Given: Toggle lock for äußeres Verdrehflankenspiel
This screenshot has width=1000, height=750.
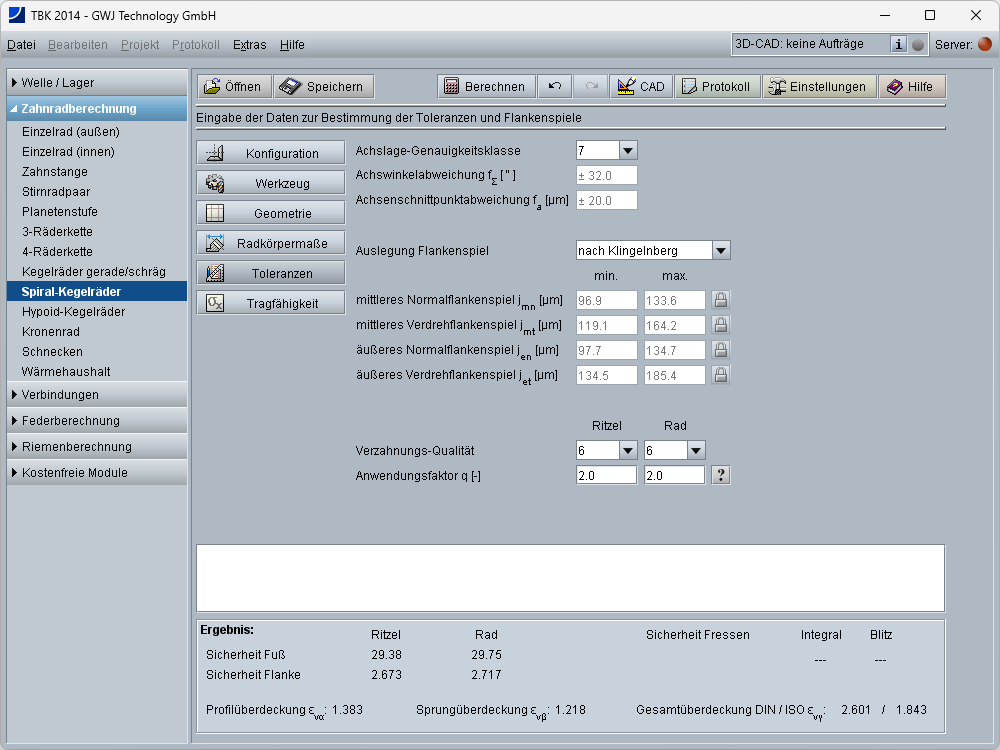Looking at the screenshot, I should pyautogui.click(x=720, y=375).
